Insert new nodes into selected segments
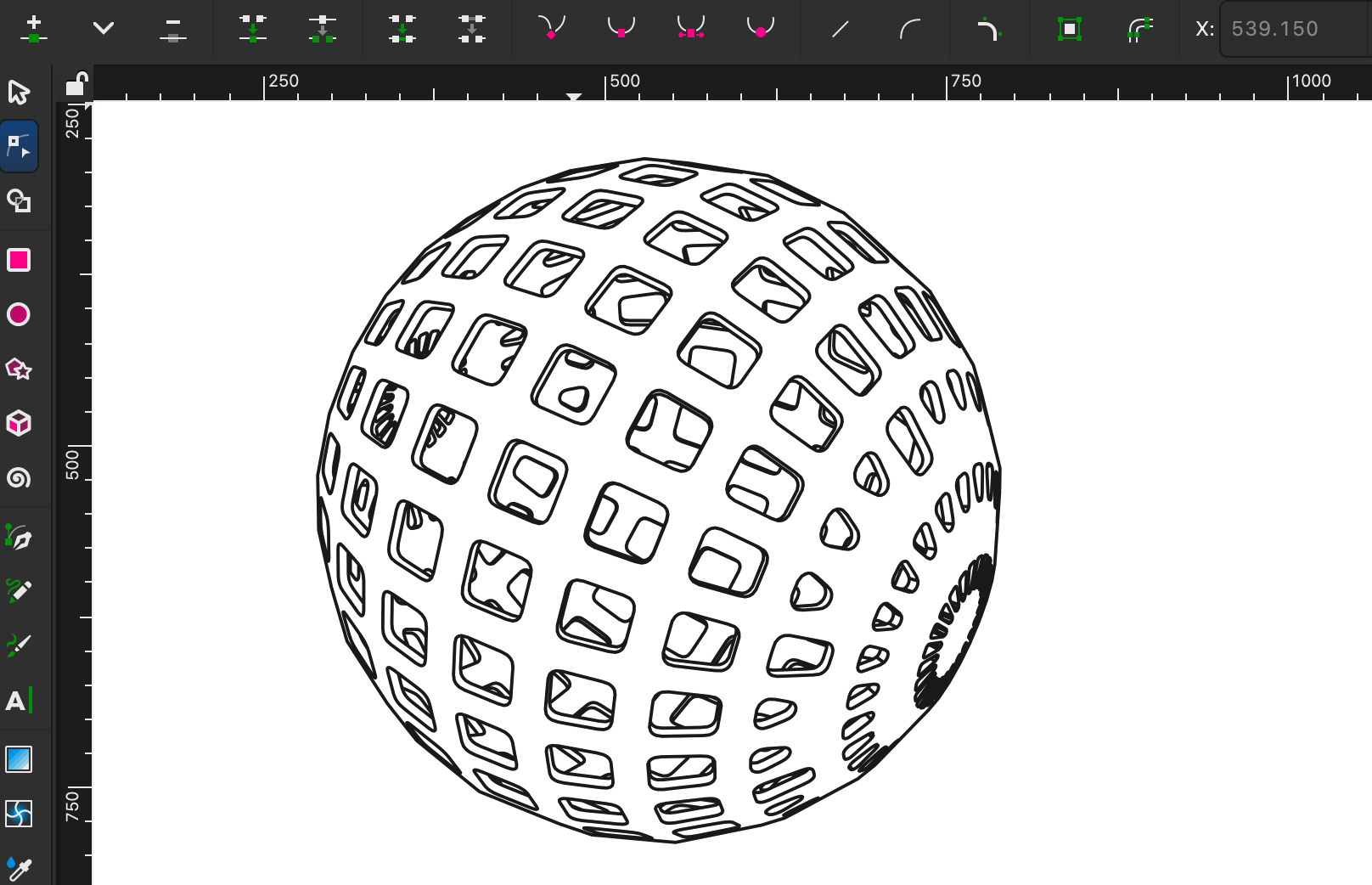The height and width of the screenshot is (885, 1372). 34,29
